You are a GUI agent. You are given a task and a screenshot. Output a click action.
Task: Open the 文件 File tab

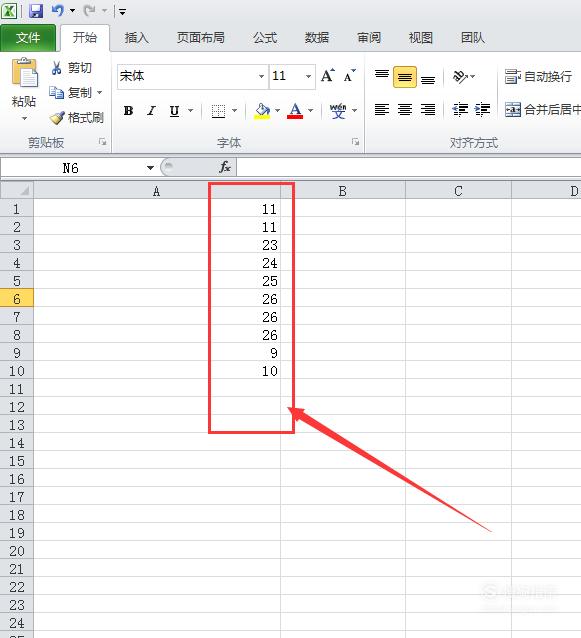coord(28,38)
